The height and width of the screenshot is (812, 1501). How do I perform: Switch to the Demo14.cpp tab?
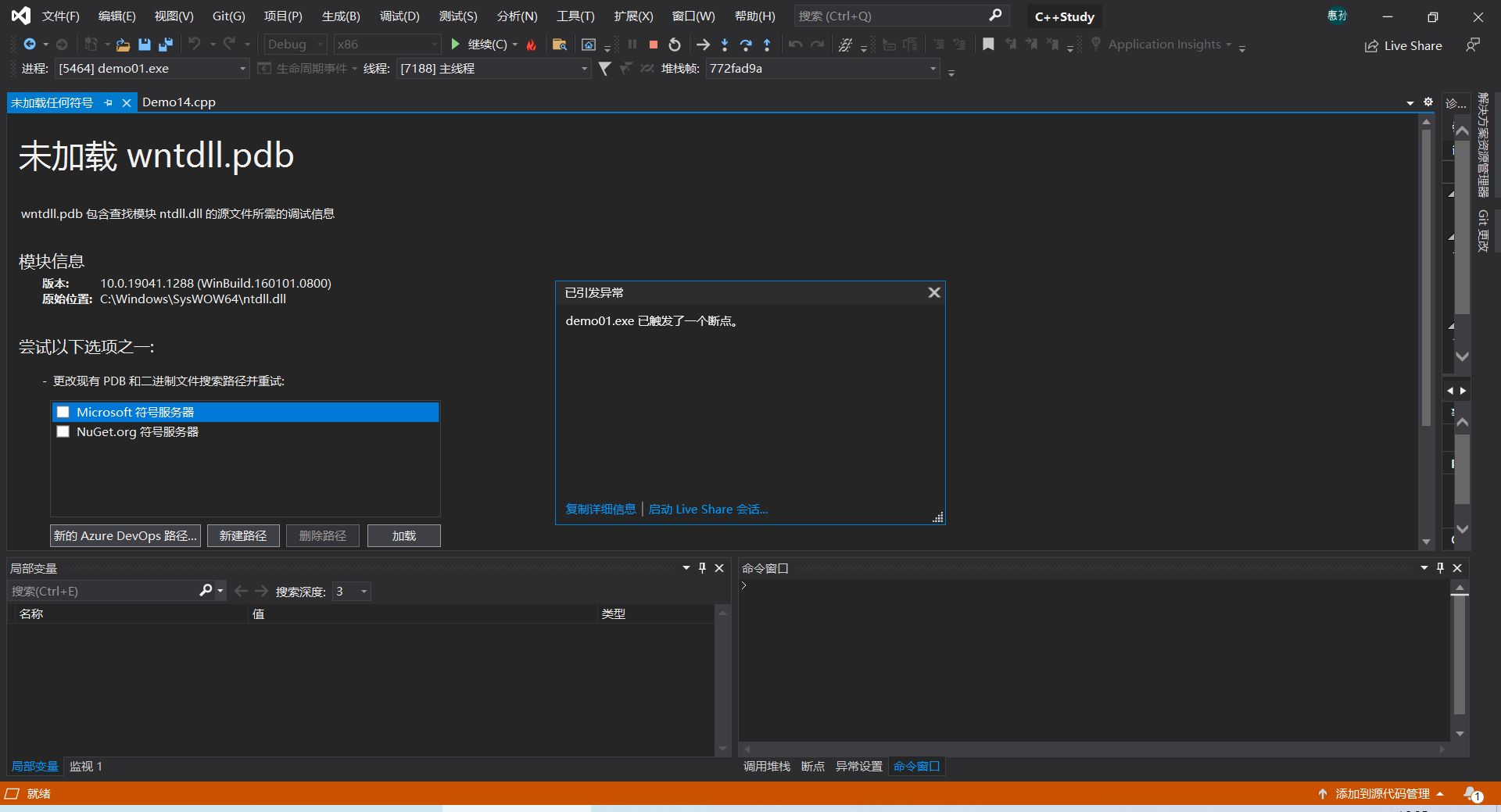[x=179, y=102]
